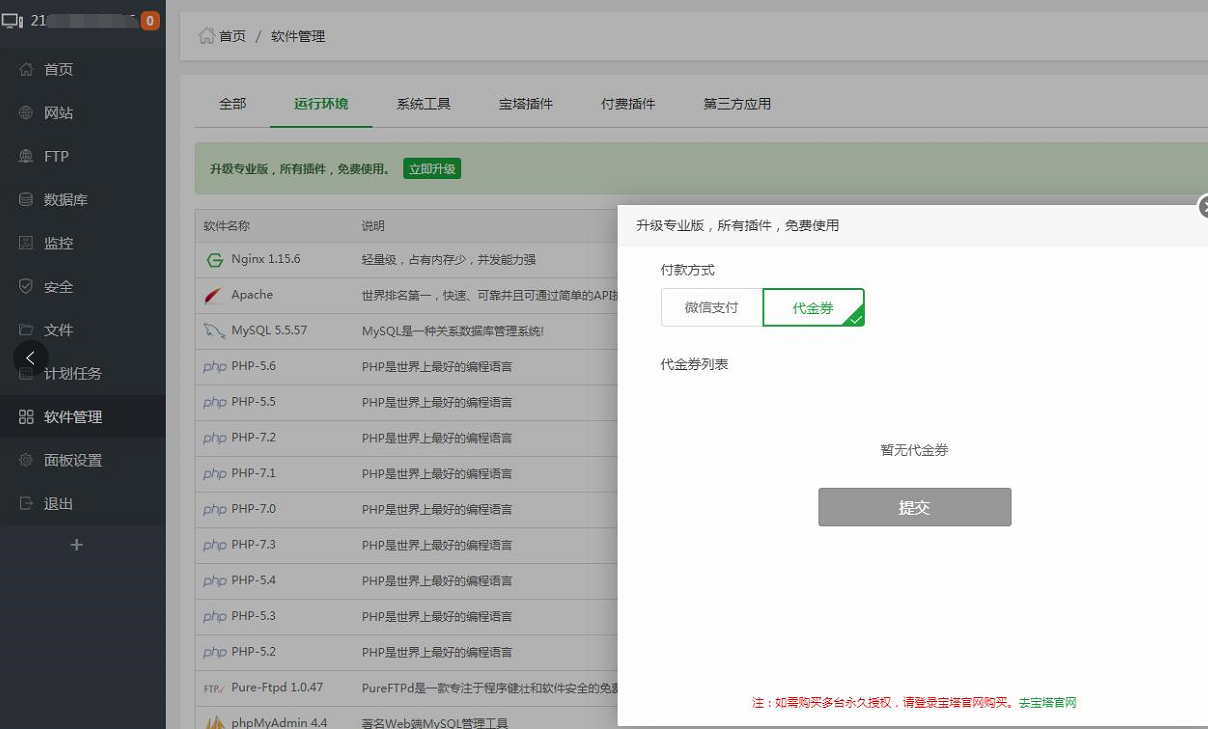Open the 去宝塔官网 link
This screenshot has height=729, width=1208.
click(x=1048, y=703)
